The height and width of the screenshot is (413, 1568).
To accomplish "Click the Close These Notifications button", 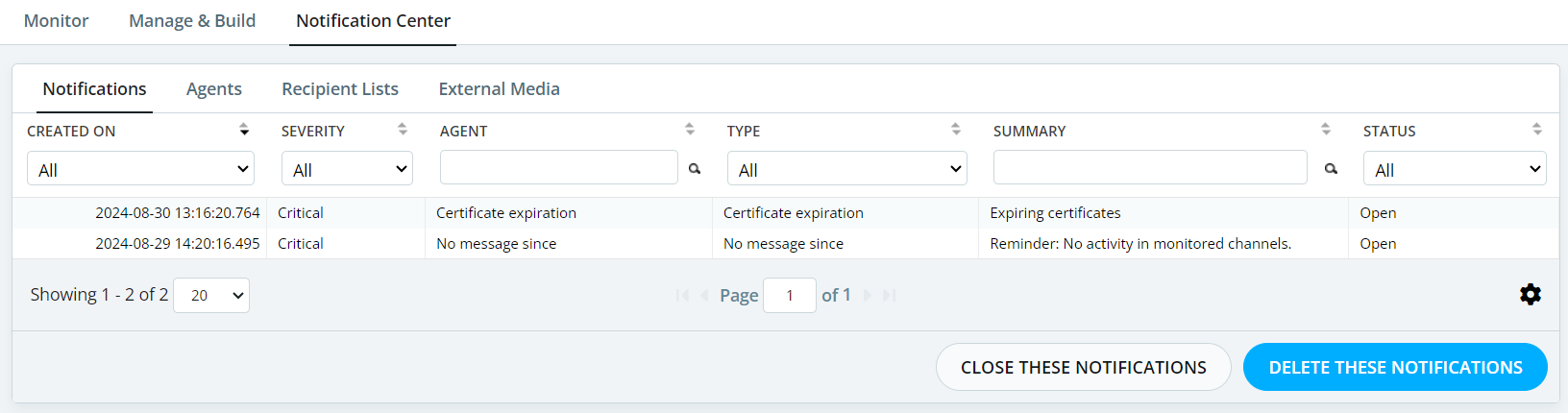I will (1084, 367).
